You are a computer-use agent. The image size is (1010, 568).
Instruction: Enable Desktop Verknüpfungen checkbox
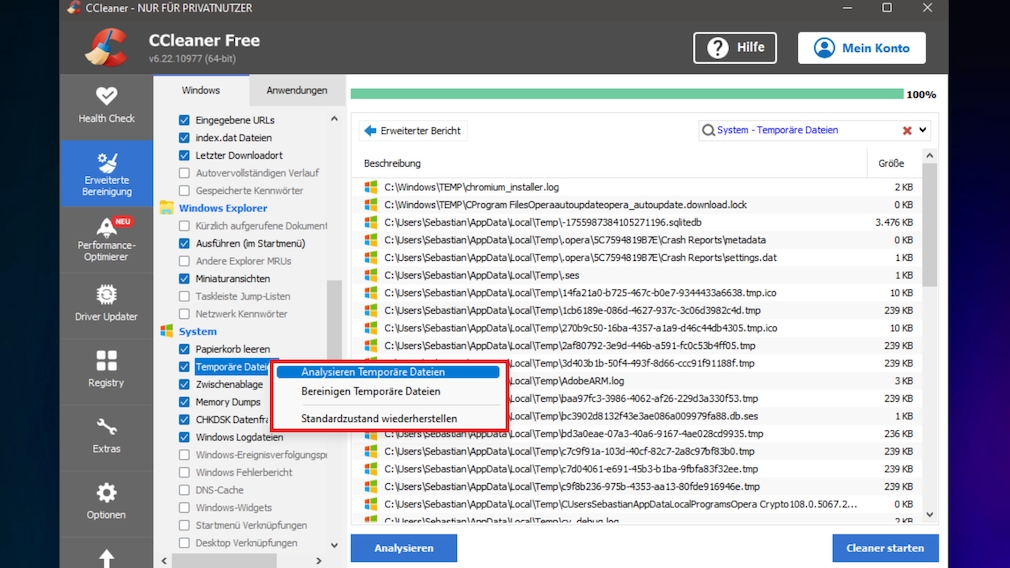click(184, 543)
